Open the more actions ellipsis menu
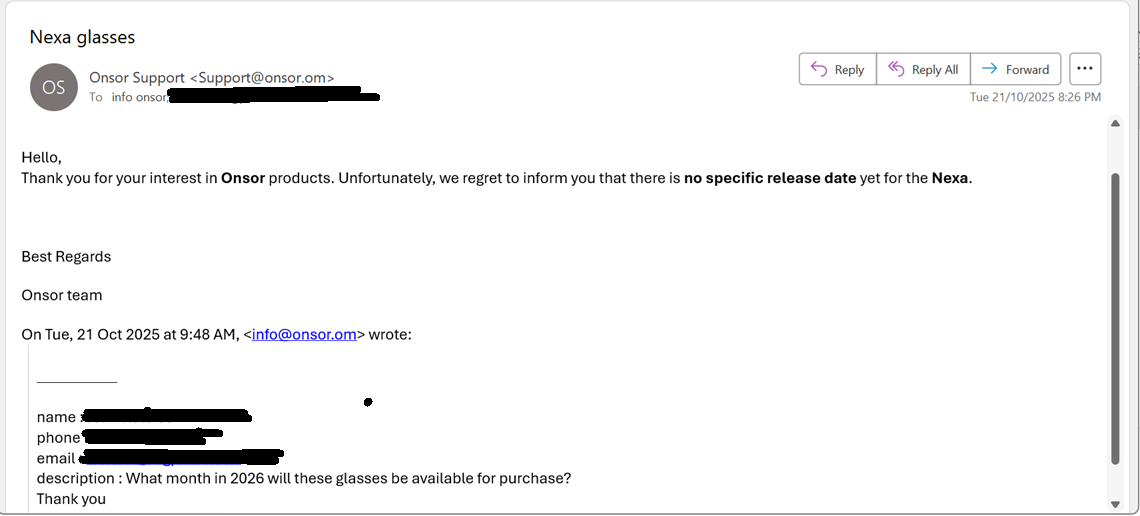Viewport: 1140px width, 516px height. pyautogui.click(x=1085, y=69)
